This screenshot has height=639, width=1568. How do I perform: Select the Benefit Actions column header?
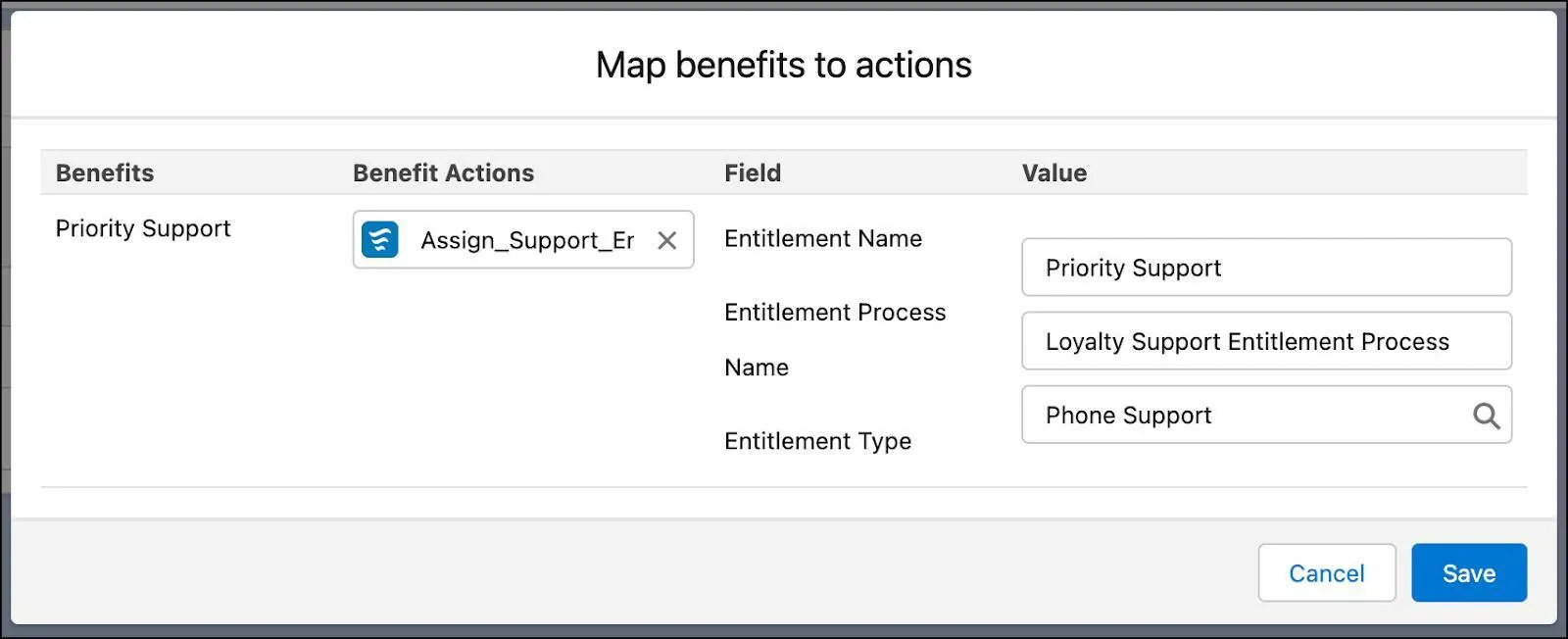pyautogui.click(x=443, y=173)
